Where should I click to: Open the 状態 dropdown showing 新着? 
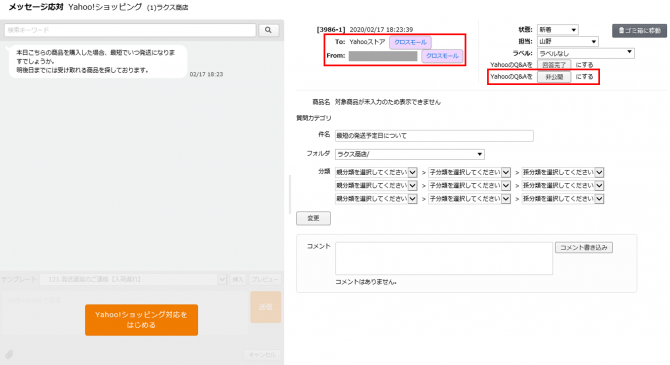click(x=558, y=29)
